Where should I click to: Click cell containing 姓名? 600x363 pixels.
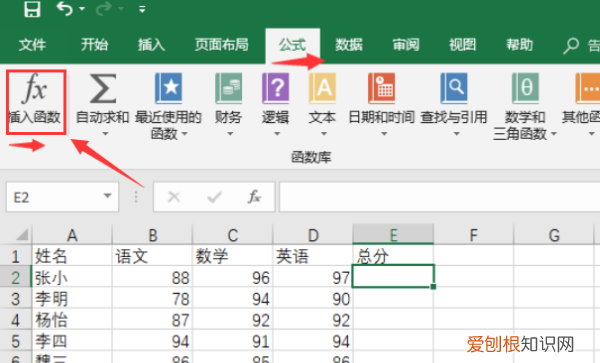click(x=72, y=256)
